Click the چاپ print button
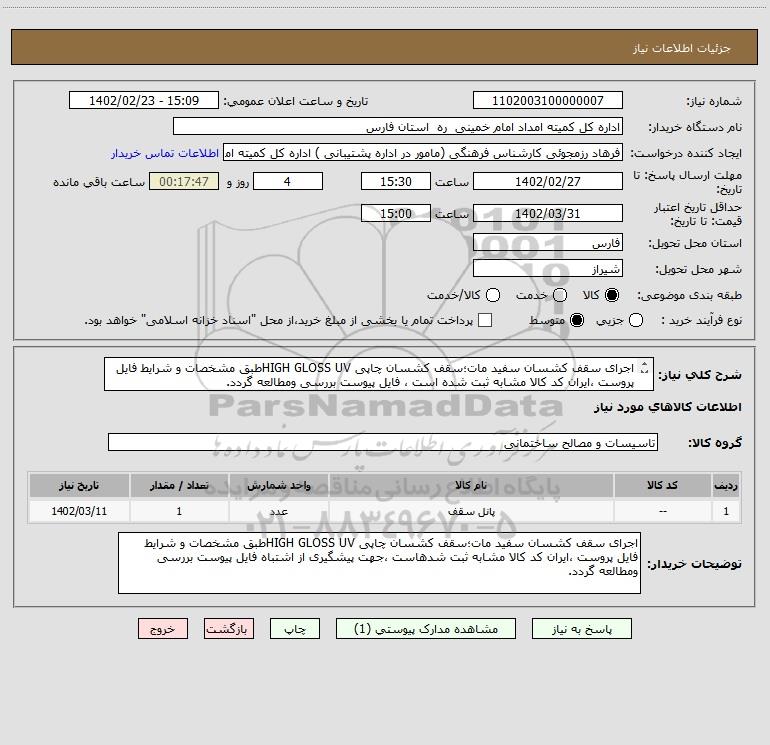The width and height of the screenshot is (770, 745). (295, 629)
